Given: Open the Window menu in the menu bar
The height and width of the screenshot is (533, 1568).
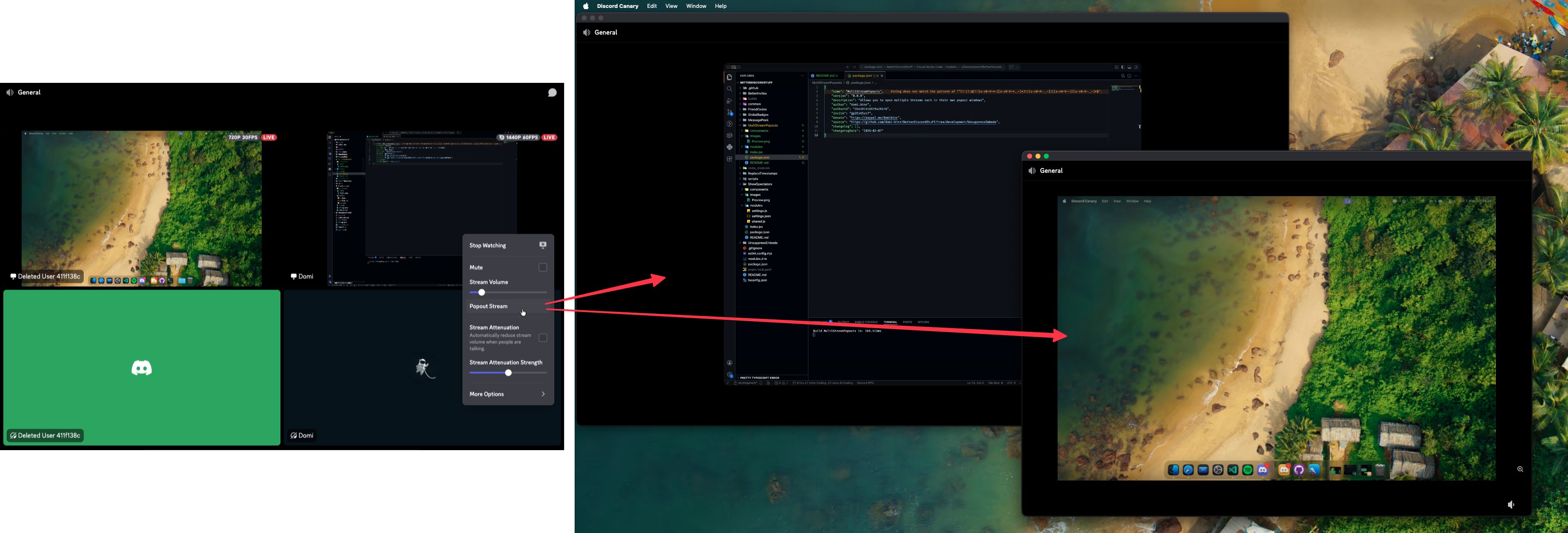Looking at the screenshot, I should point(696,6).
